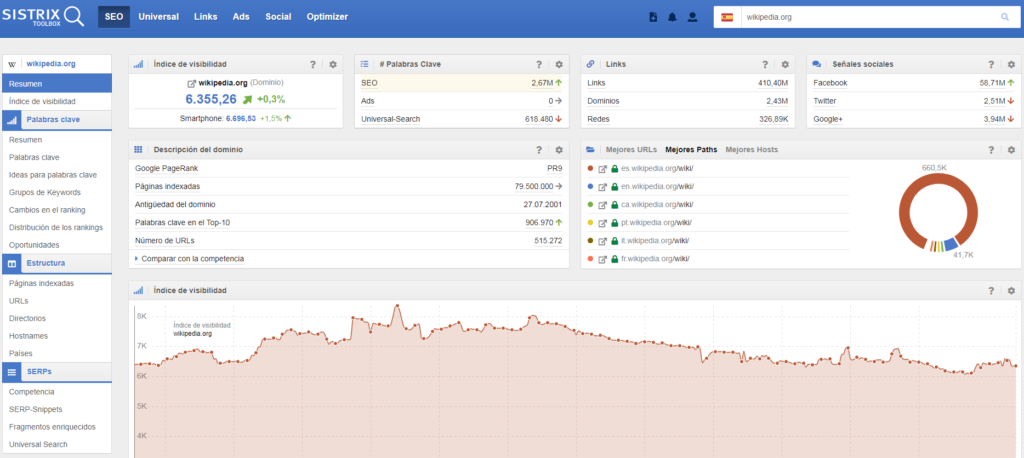Select the Mejores Paths tab

(691, 150)
